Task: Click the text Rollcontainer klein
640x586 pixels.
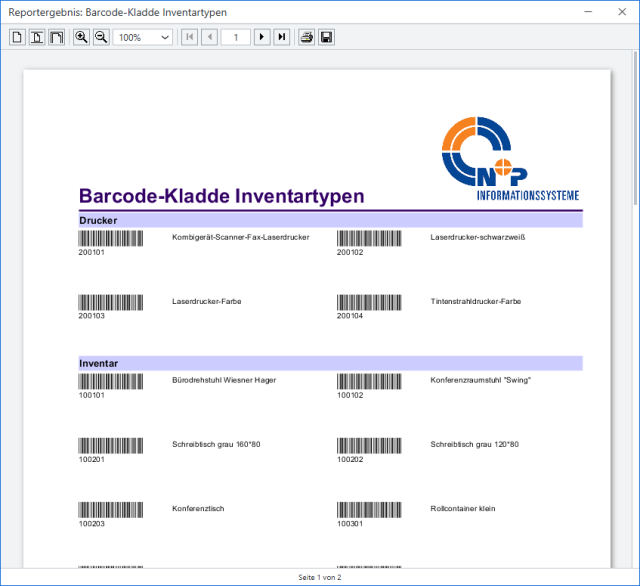Action: tap(463, 508)
